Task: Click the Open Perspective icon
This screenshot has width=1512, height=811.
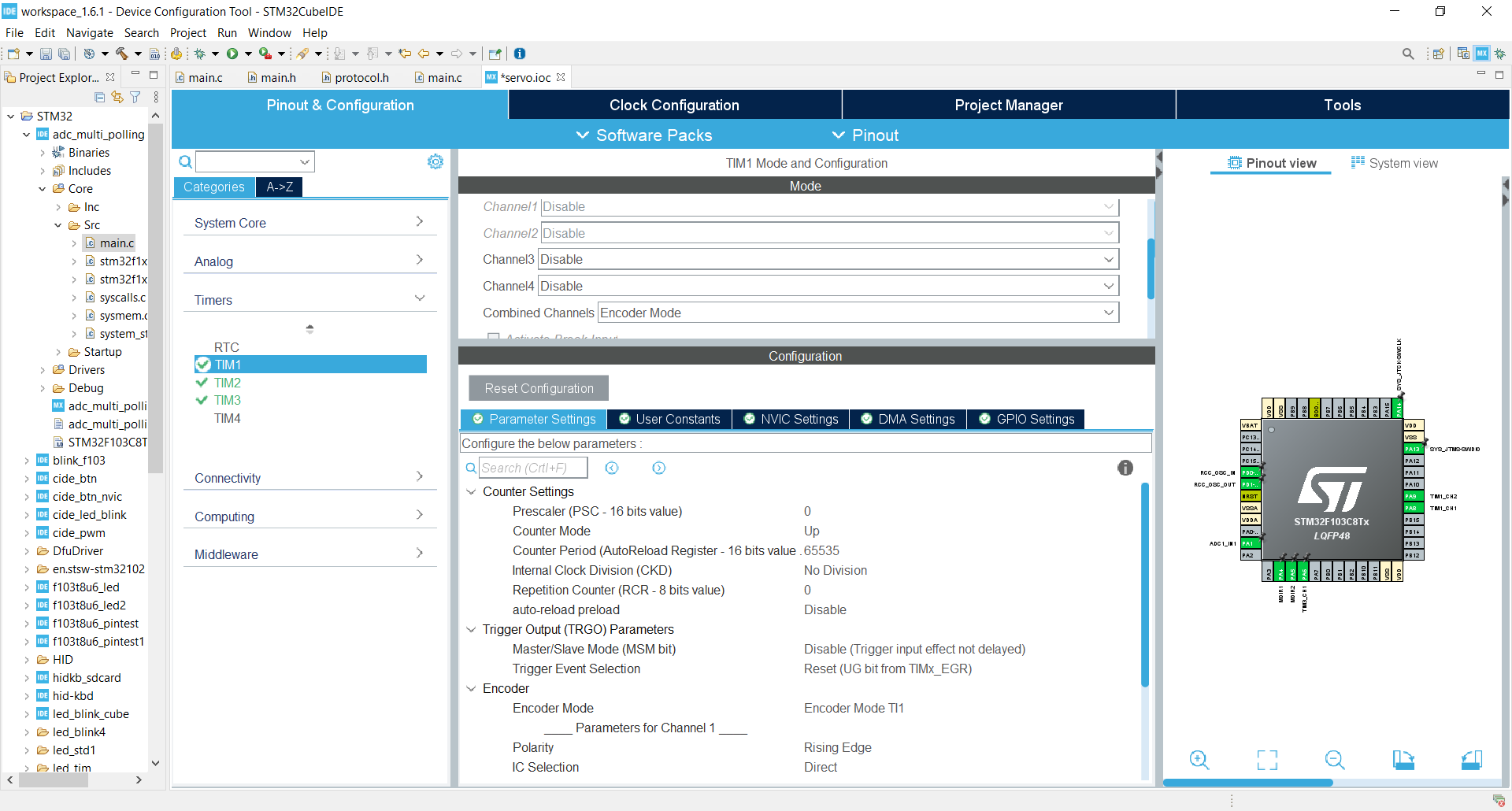Action: point(1439,54)
